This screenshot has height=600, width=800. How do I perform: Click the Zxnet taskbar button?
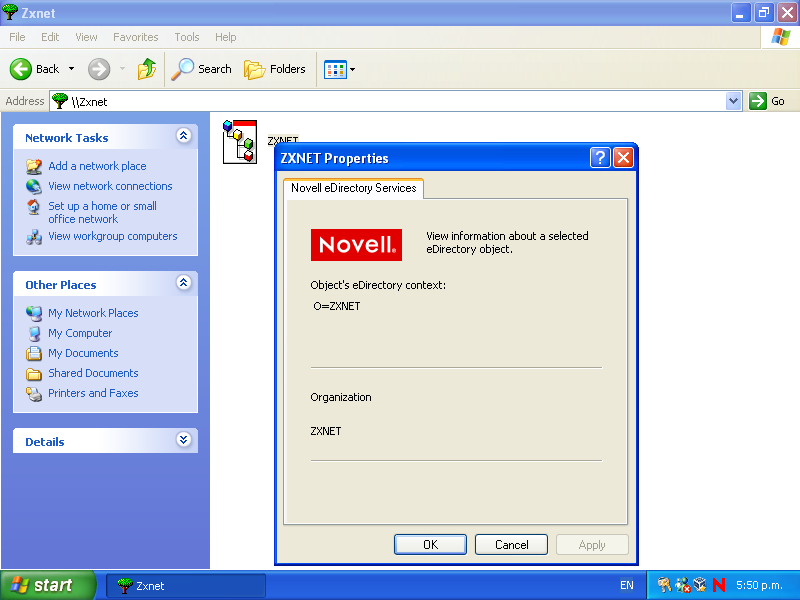186,586
